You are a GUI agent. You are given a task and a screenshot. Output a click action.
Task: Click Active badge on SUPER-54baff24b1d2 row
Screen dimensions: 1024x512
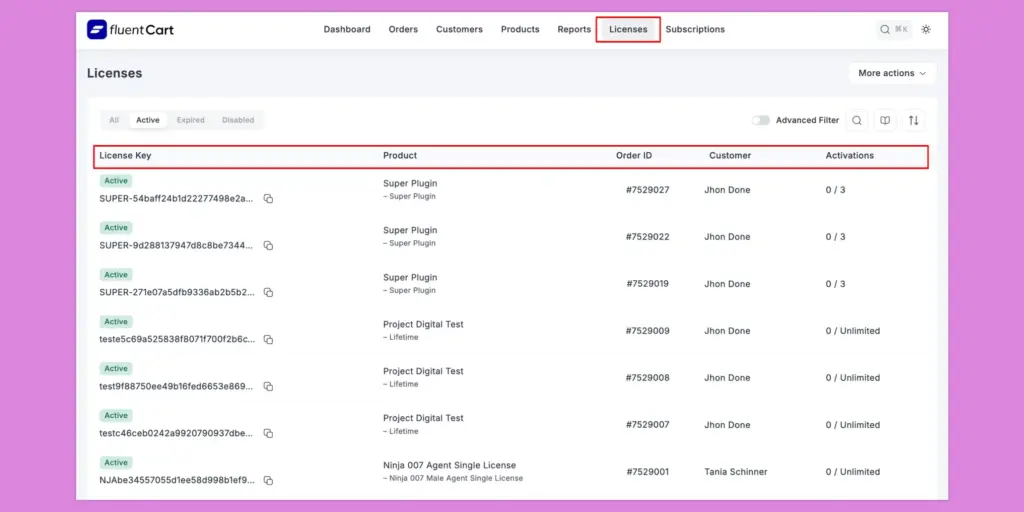116,181
